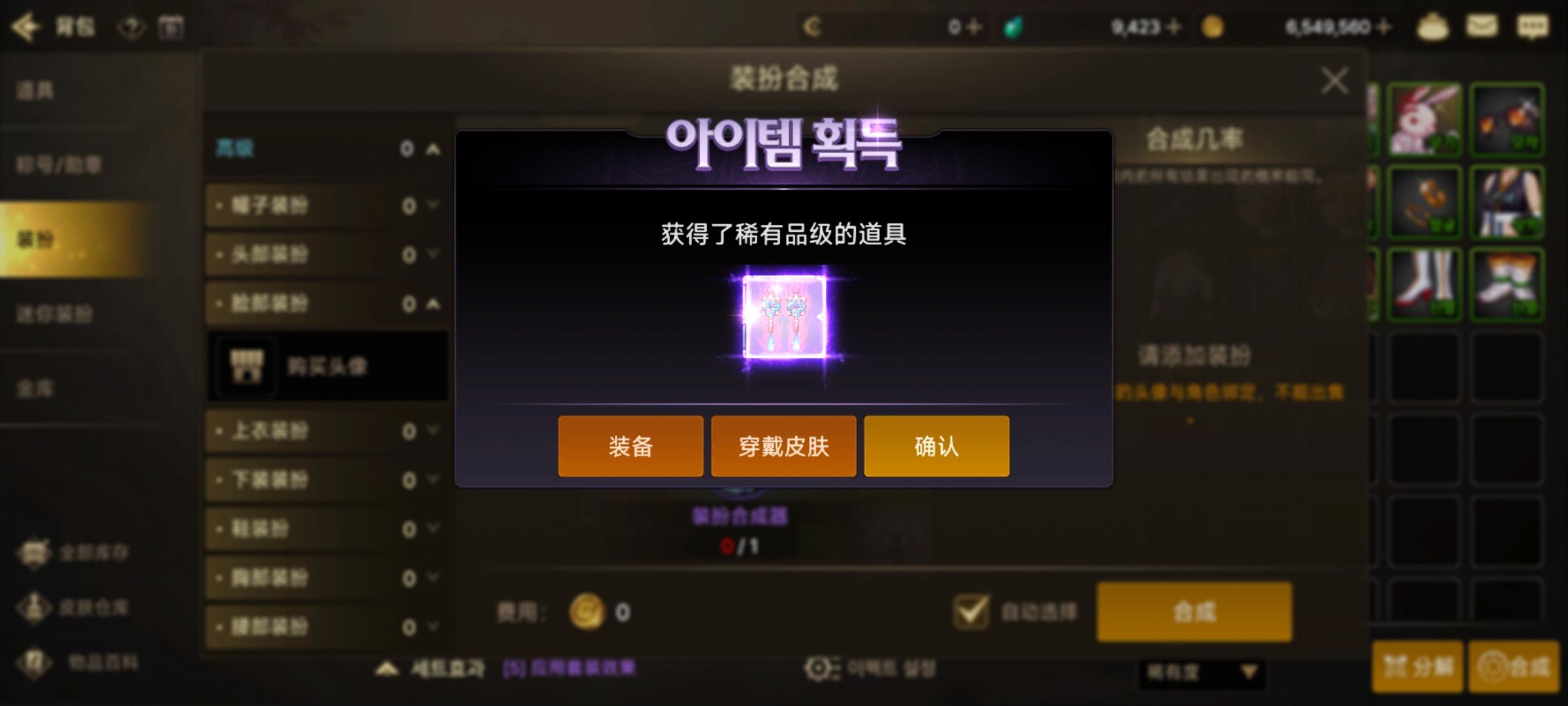Screen dimensions: 1568x706
Task: Select the obtained purple earrings item icon
Action: pyautogui.click(x=784, y=317)
